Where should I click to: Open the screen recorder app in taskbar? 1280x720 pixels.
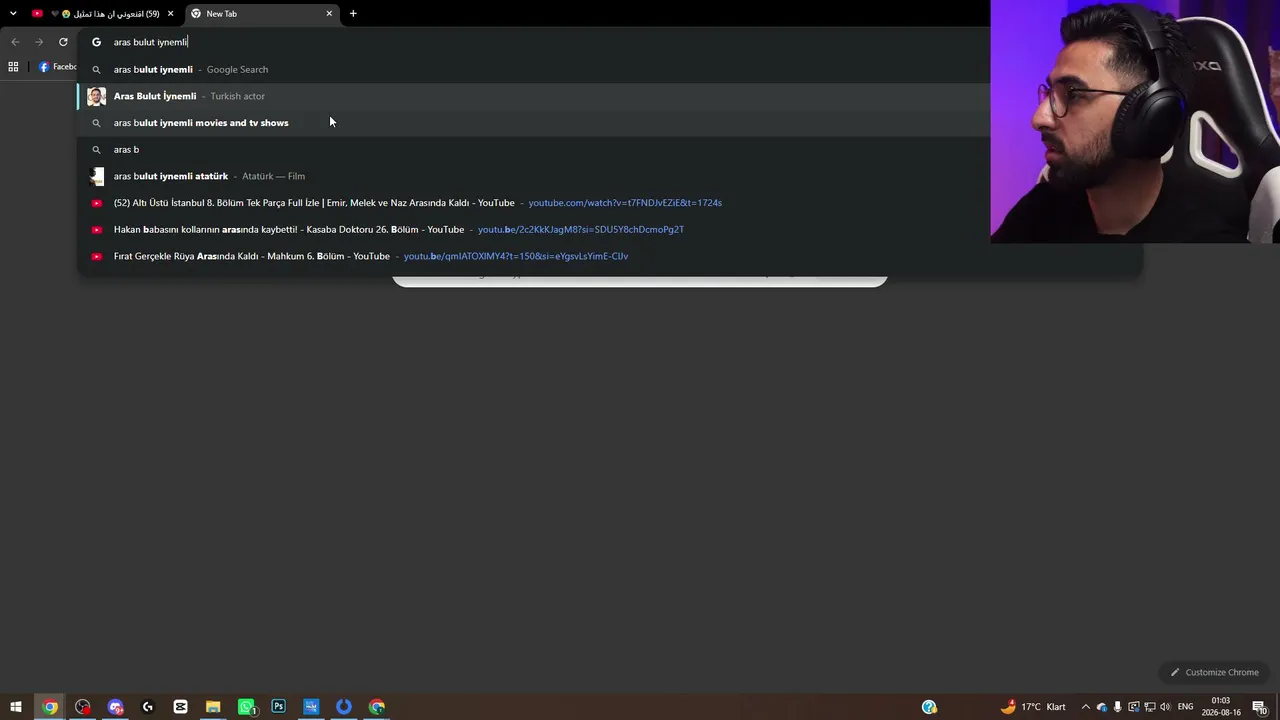point(83,707)
